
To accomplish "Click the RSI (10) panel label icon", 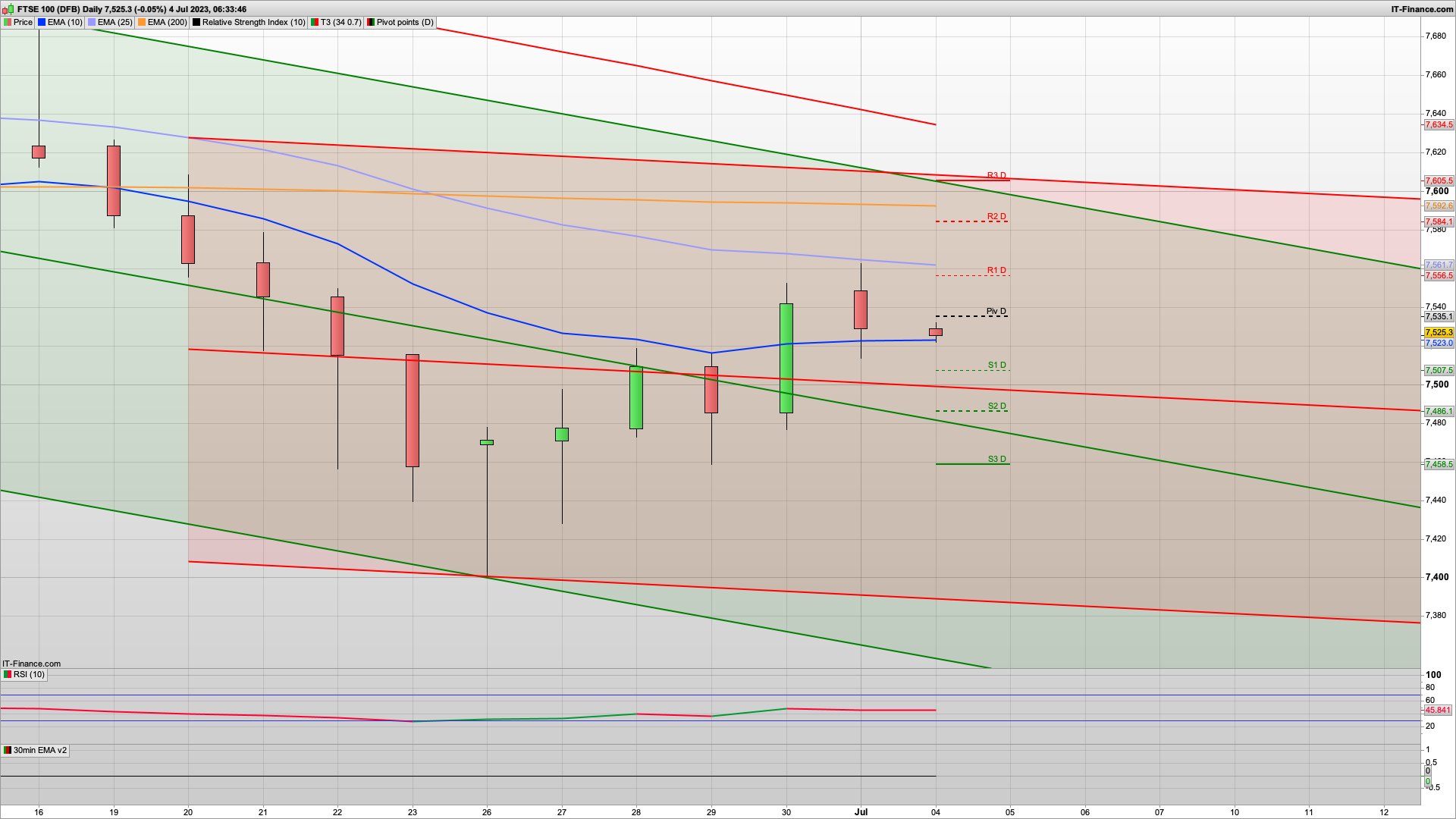I will point(8,674).
